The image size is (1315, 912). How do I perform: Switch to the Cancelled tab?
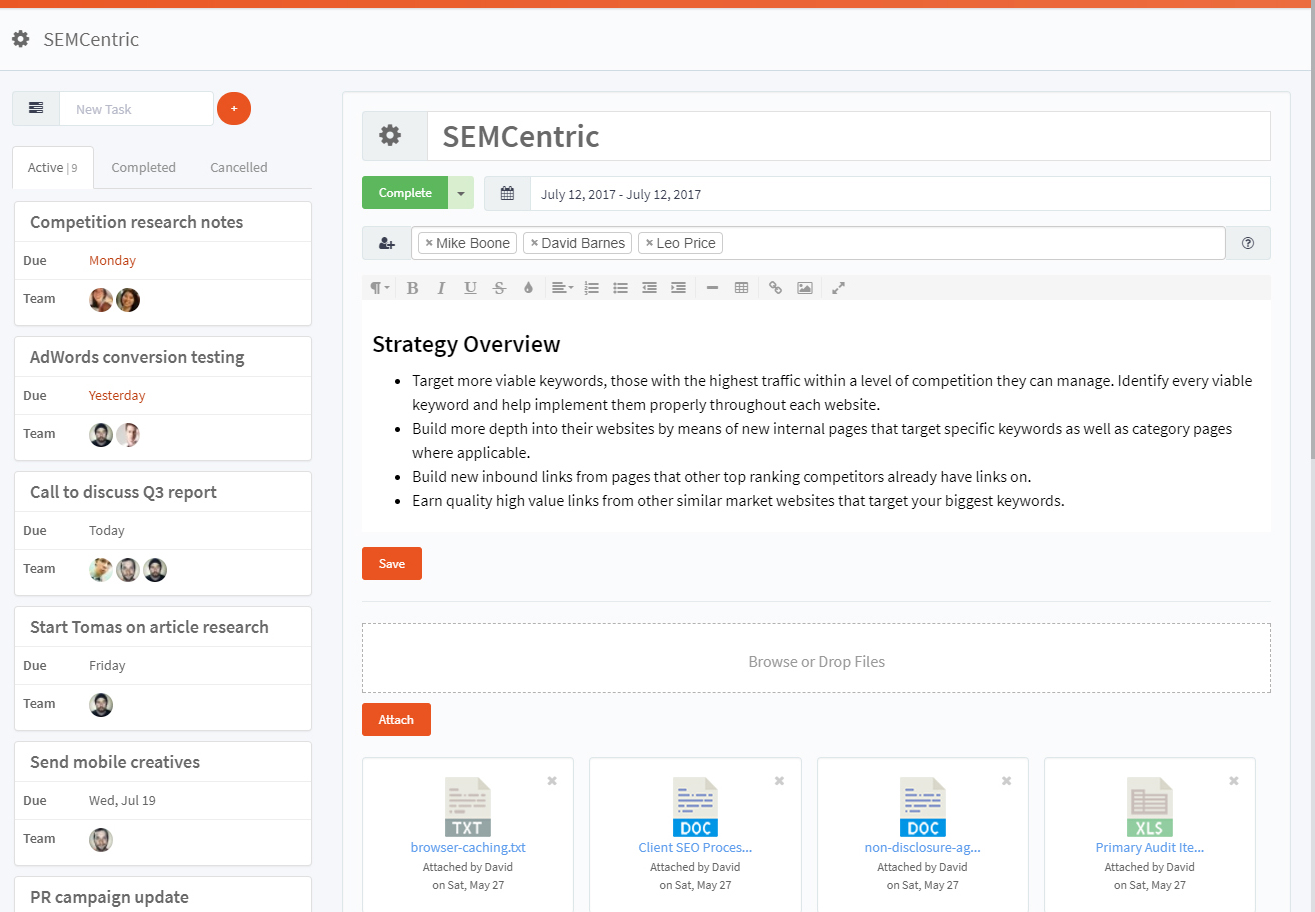pos(239,168)
